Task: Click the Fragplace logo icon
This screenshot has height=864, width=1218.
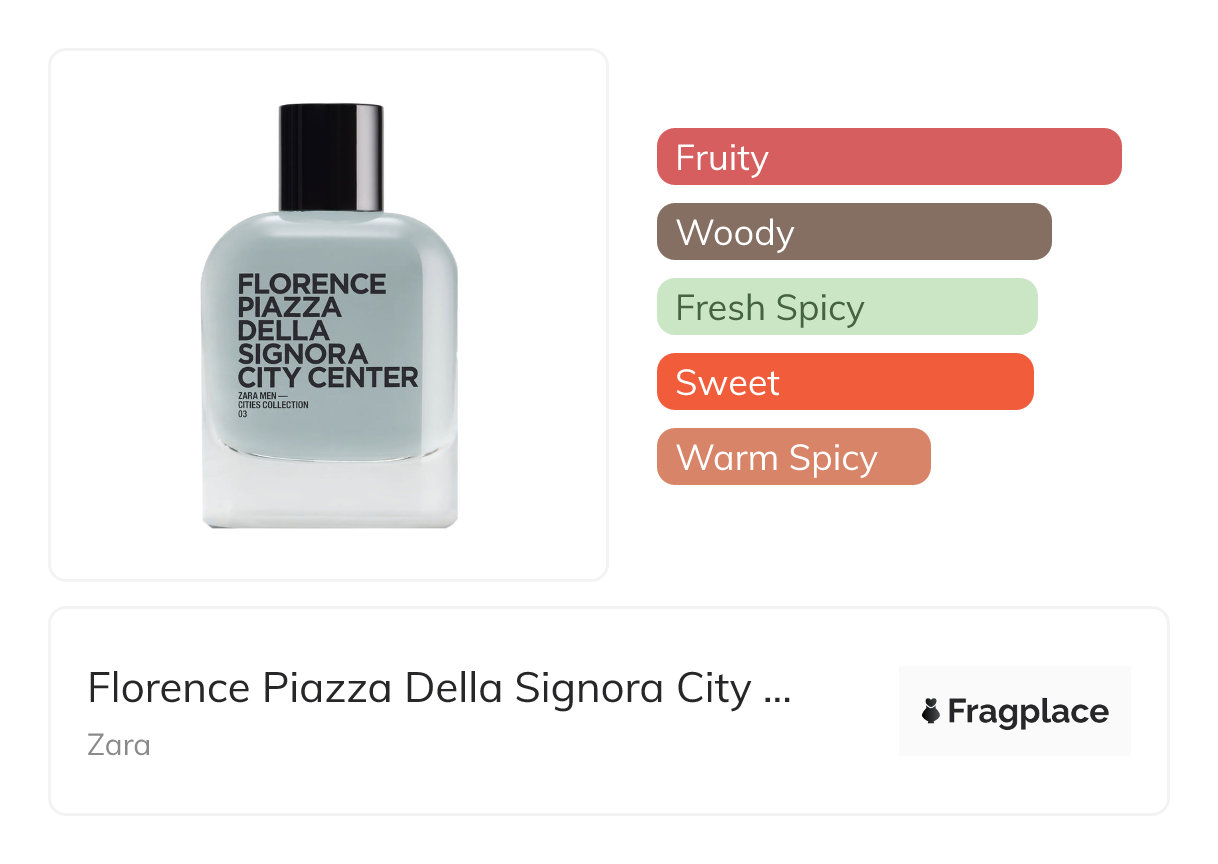Action: tap(930, 712)
